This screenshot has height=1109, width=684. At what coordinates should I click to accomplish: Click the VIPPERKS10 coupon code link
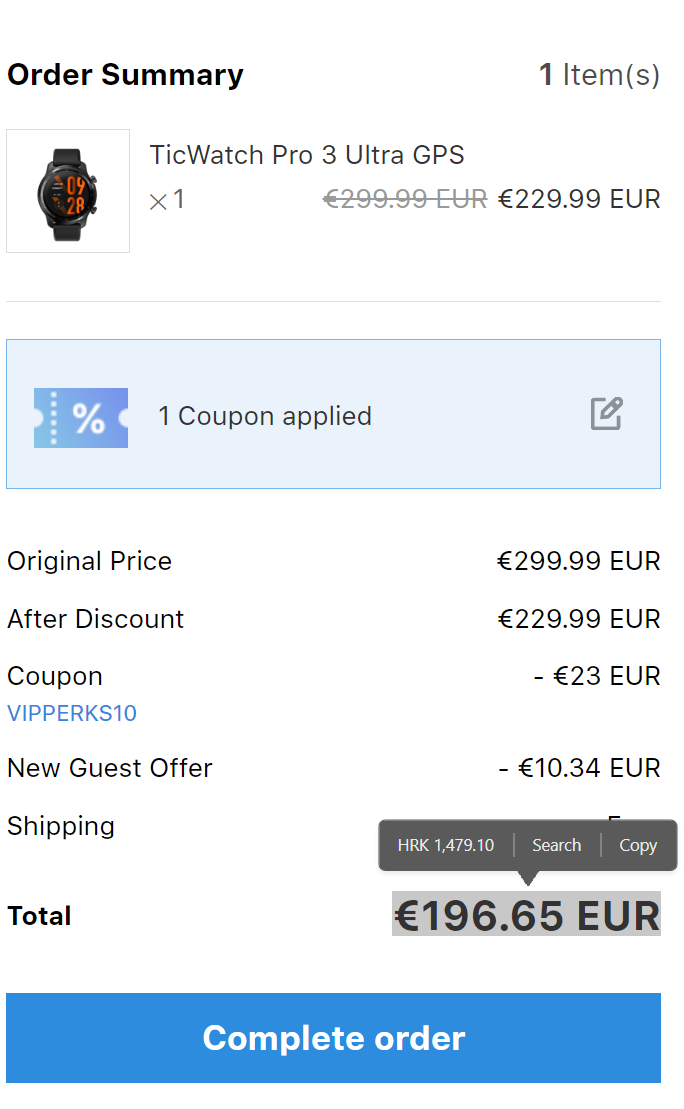(72, 713)
